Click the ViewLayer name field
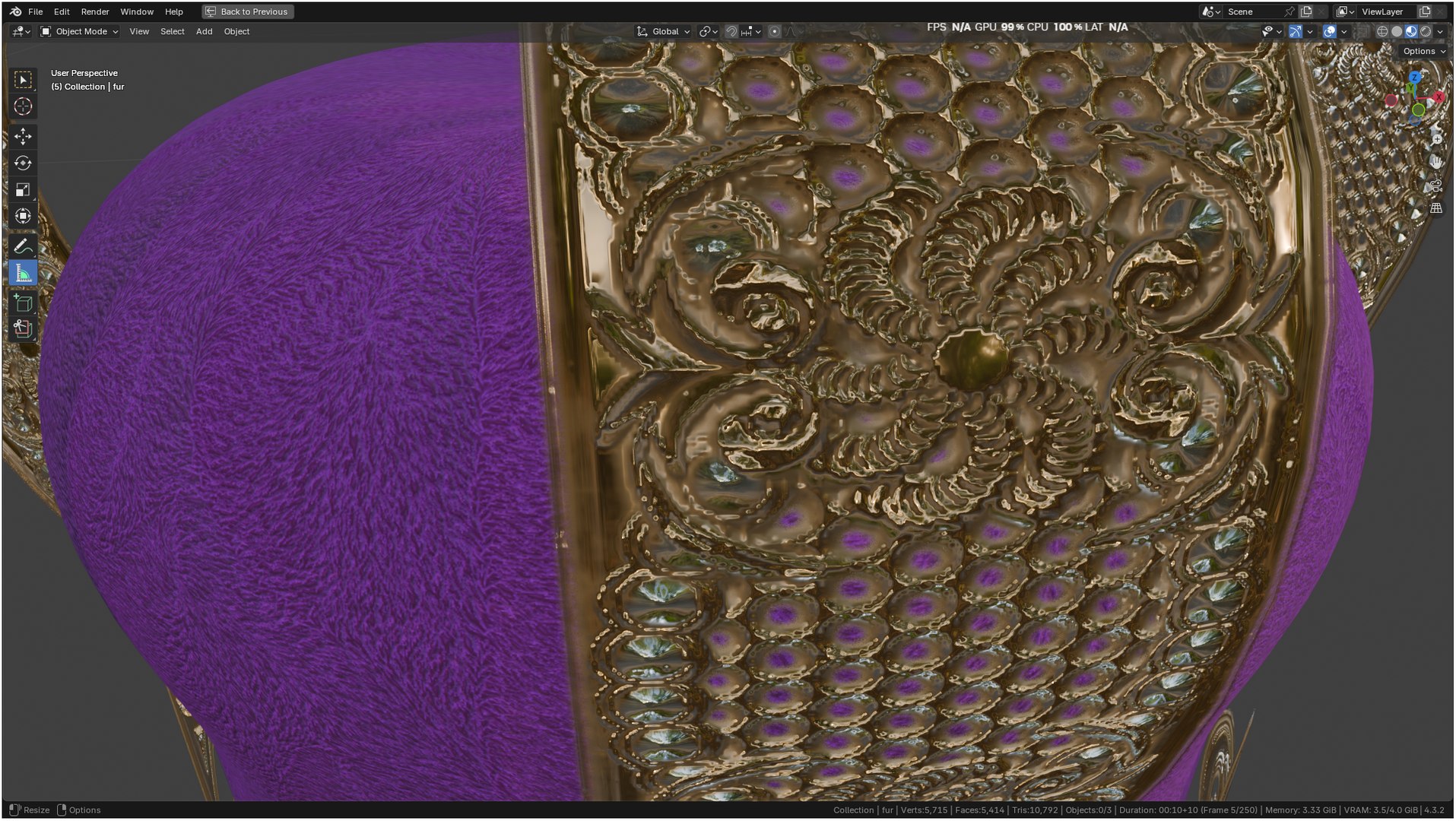Image resolution: width=1456 pixels, height=821 pixels. point(1388,11)
